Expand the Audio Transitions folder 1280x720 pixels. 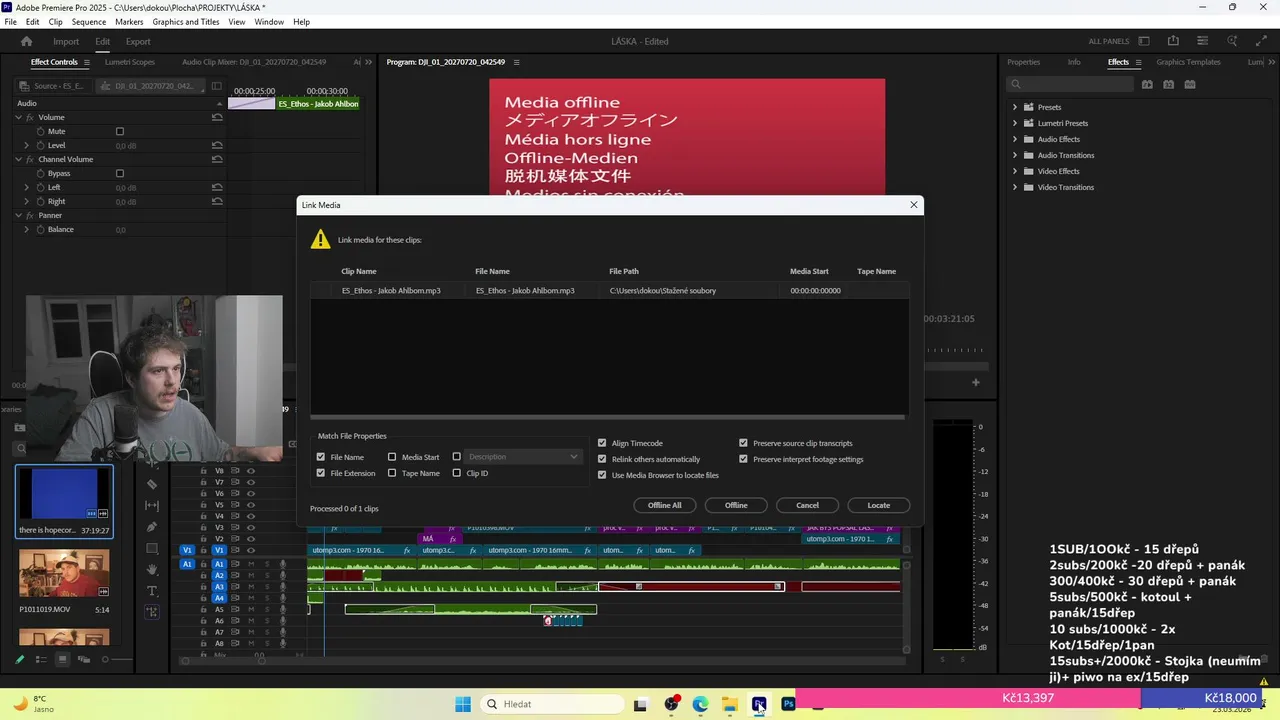click(x=1015, y=155)
